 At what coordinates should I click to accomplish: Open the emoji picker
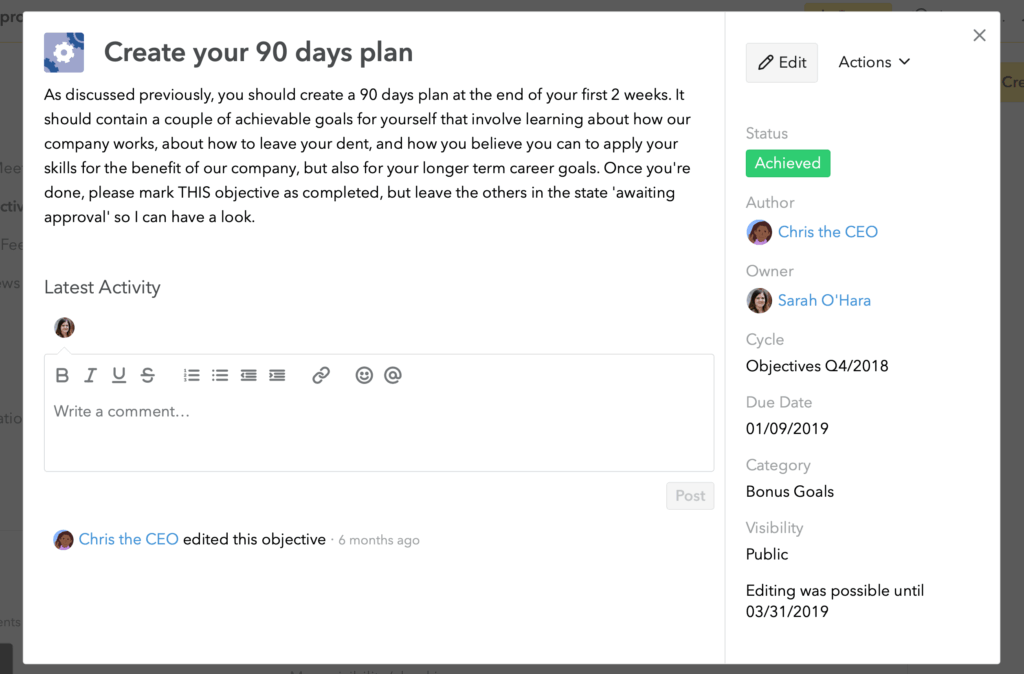(364, 375)
